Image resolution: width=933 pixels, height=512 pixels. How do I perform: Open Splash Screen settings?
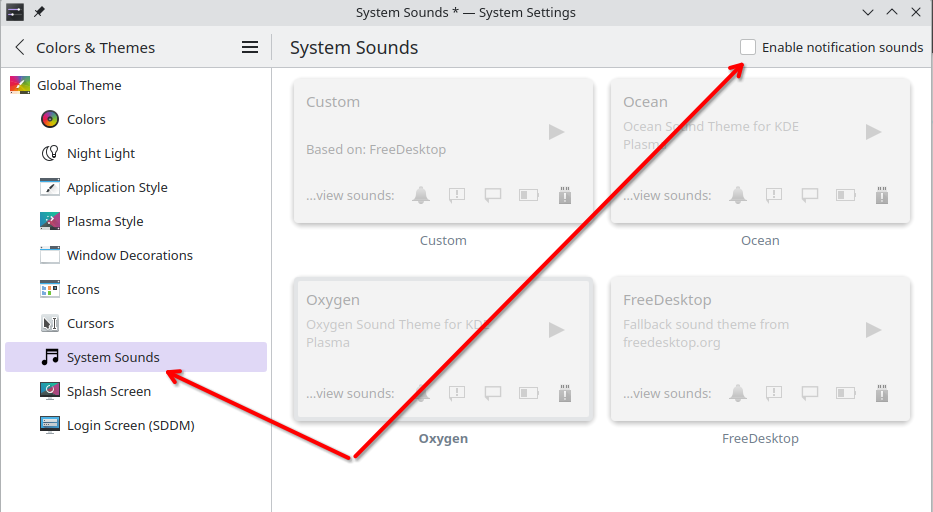(x=108, y=392)
